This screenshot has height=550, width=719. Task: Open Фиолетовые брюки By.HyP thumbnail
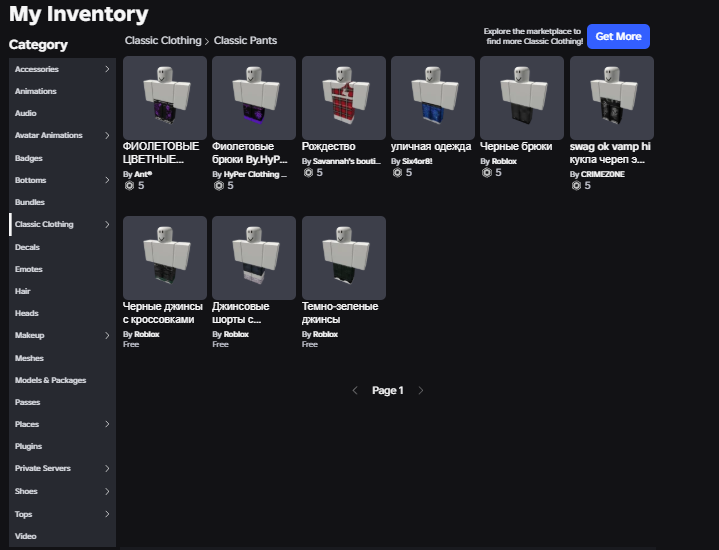point(254,98)
